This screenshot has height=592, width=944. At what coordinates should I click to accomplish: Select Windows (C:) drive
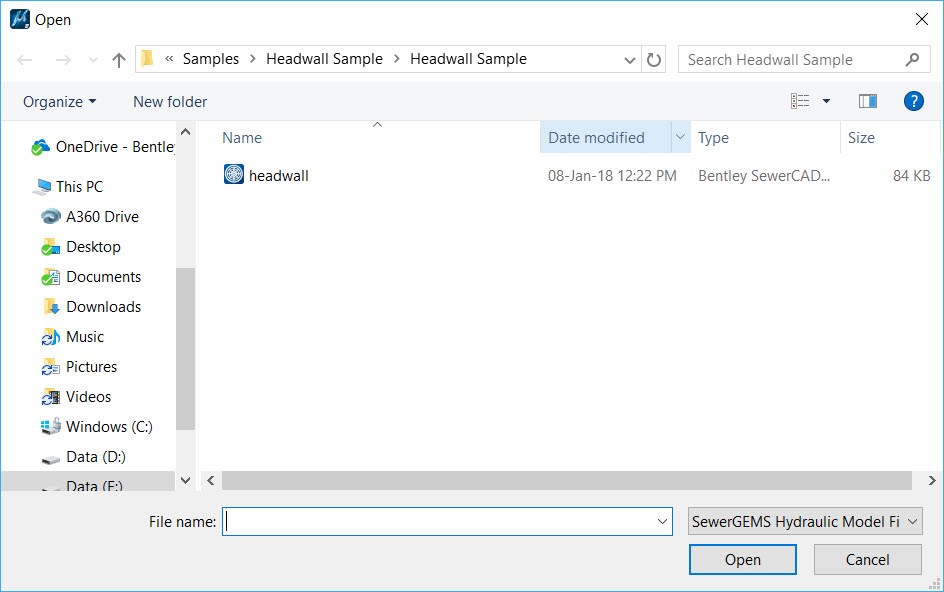[x=109, y=427]
